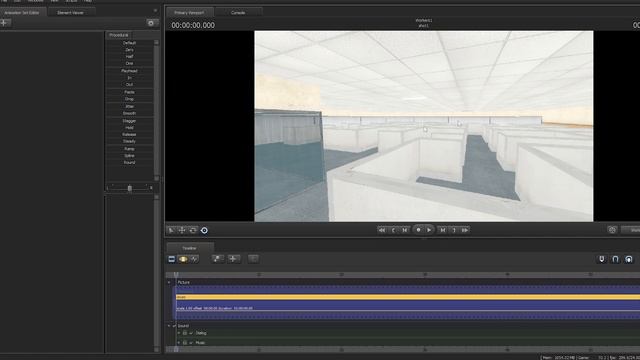This screenshot has width=640, height=360.
Task: Switch to the Clip Editor mode icon
Action: [x=171, y=259]
